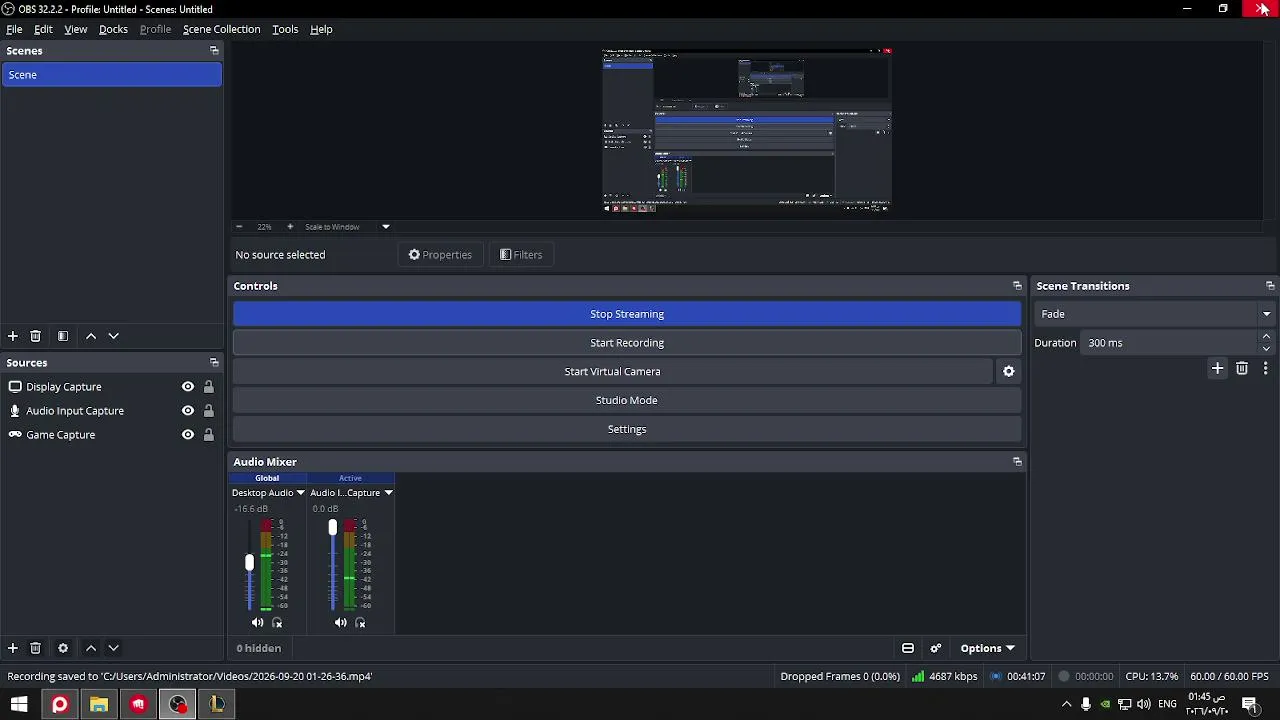Open the virtual camera settings gear
Screen dimensions: 1280x720
(x=1009, y=371)
